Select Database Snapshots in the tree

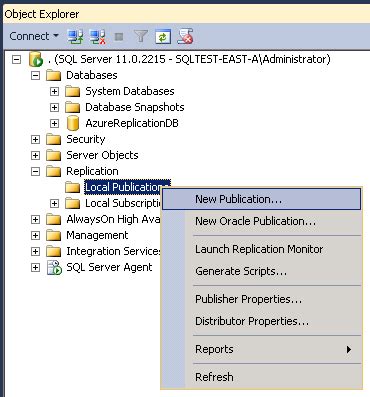[x=135, y=107]
